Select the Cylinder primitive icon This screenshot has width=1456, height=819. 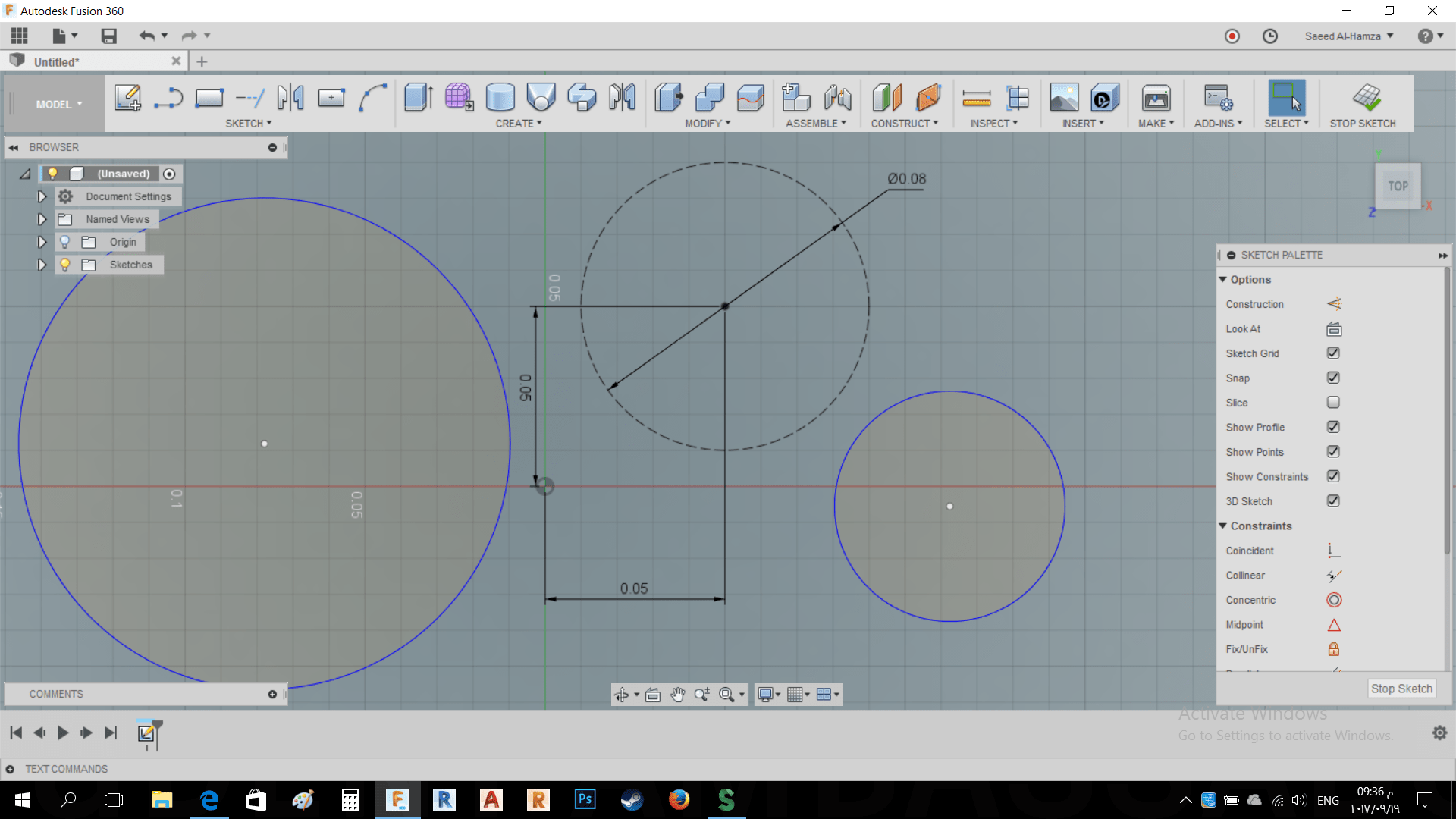click(500, 98)
